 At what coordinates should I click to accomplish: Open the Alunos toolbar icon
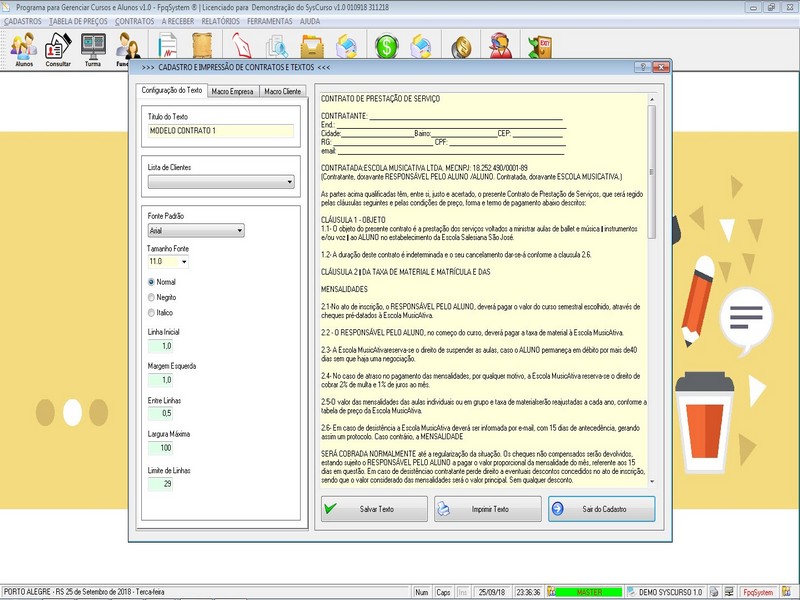pyautogui.click(x=23, y=49)
